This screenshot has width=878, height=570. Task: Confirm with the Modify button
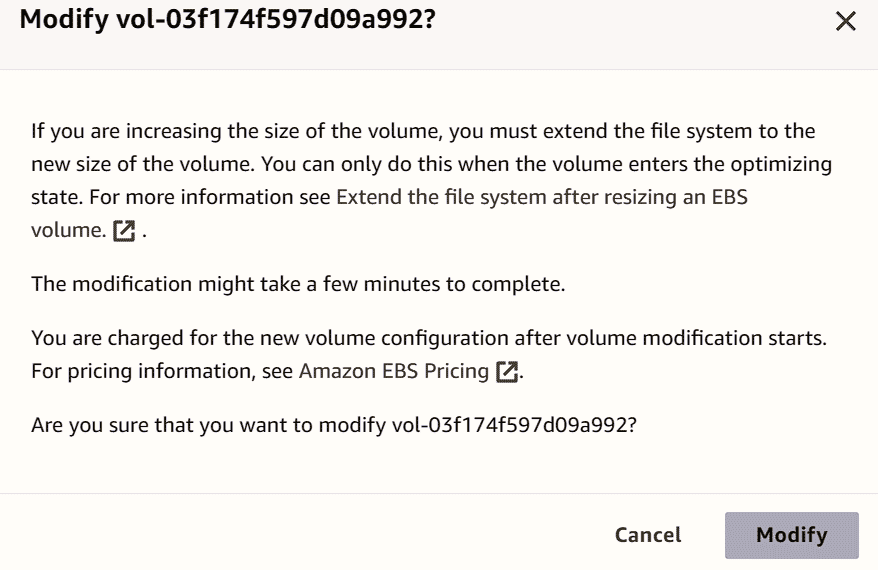pos(791,535)
